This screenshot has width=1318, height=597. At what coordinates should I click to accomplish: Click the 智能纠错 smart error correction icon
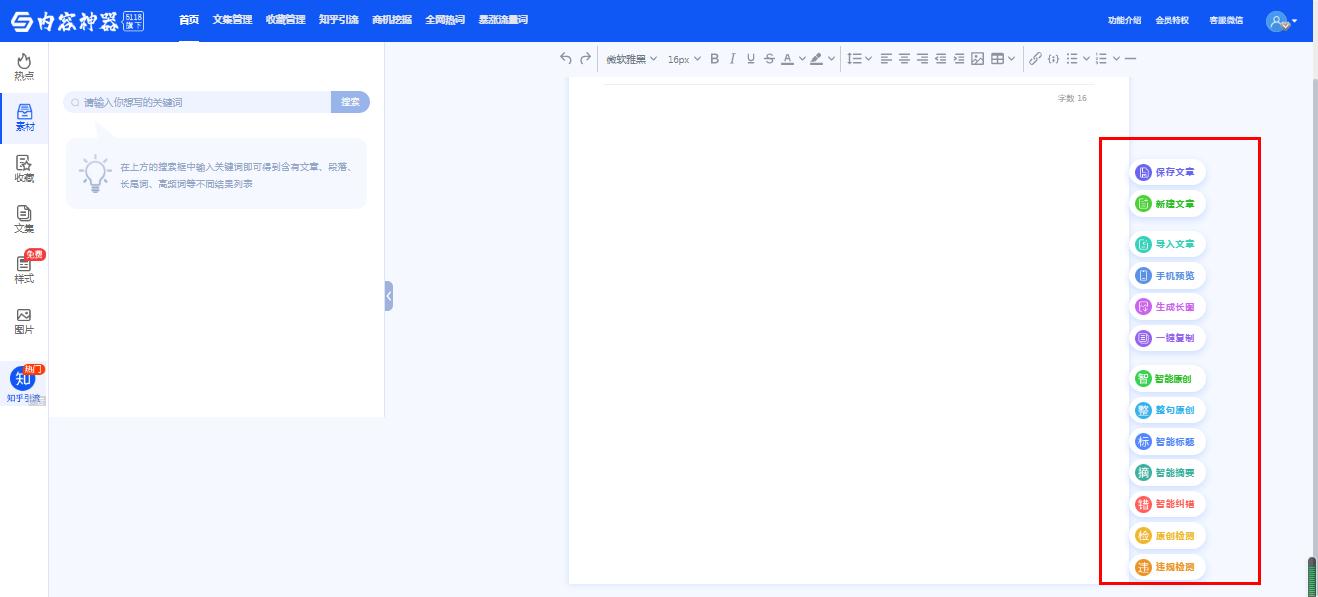coord(1143,504)
